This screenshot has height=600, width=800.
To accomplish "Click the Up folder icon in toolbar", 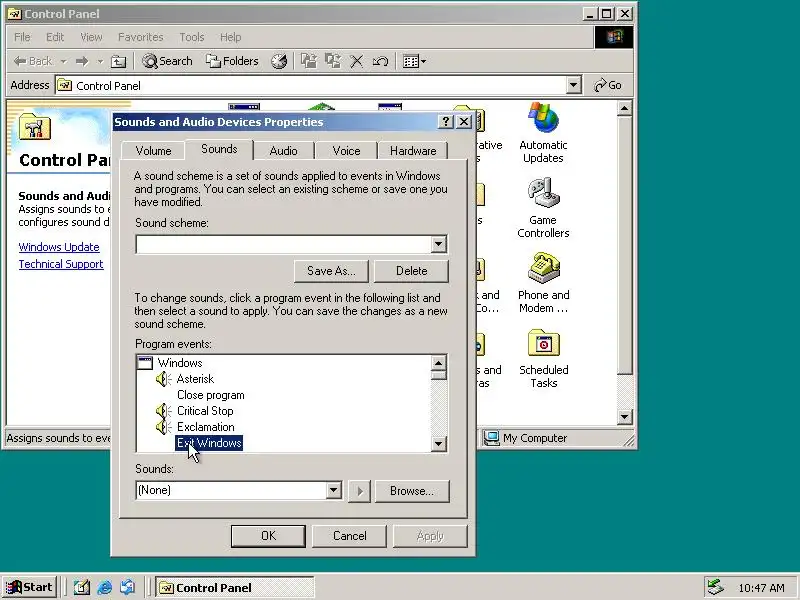I will coord(118,61).
